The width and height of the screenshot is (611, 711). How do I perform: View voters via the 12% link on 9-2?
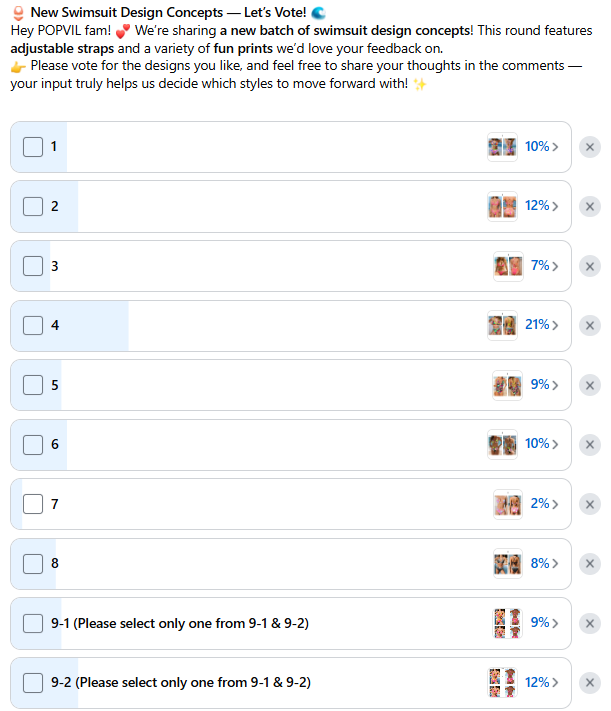coord(537,682)
